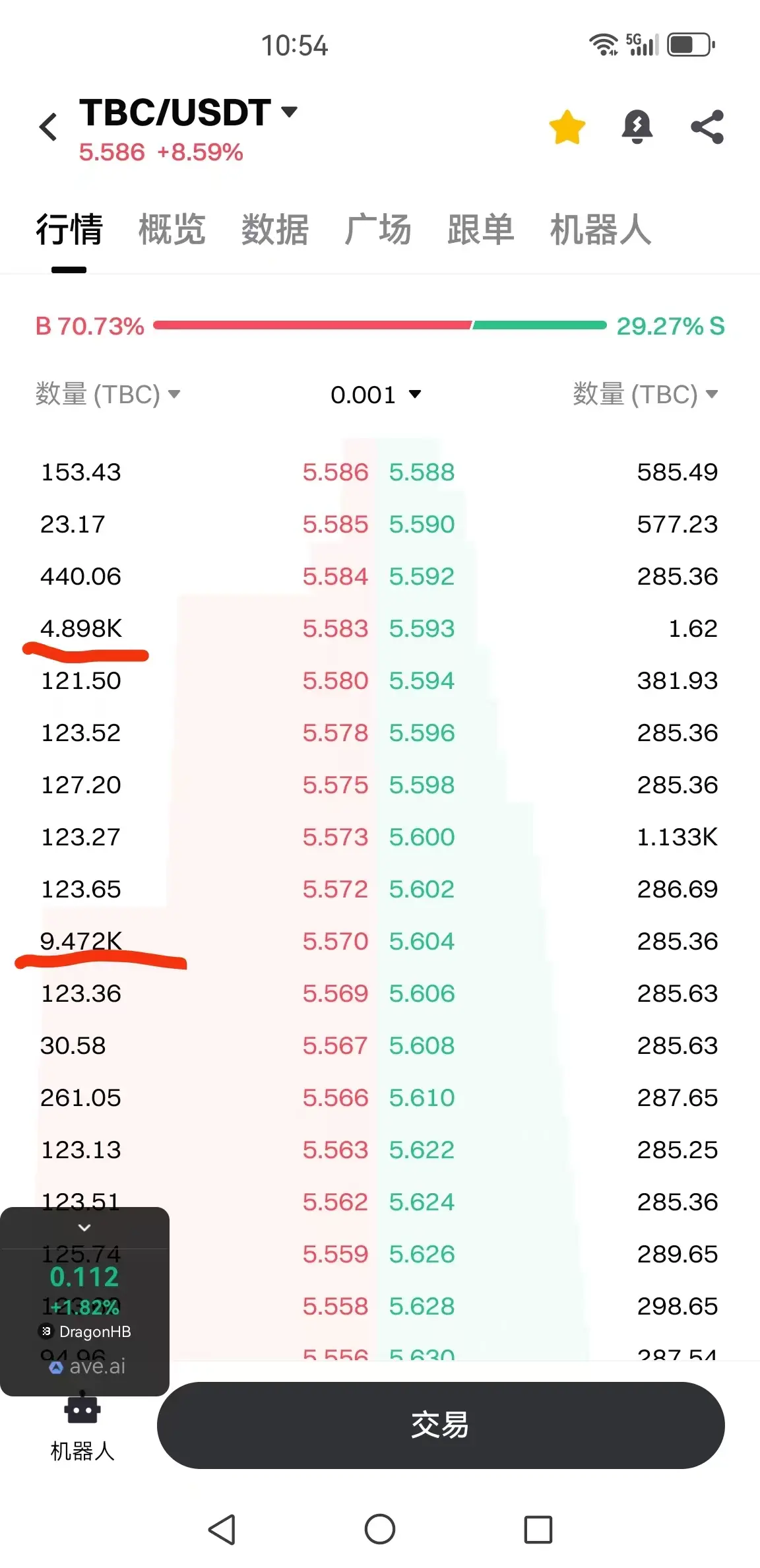This screenshot has width=760, height=1568.
Task: Select the 5.583 bid price row
Action: (x=335, y=628)
